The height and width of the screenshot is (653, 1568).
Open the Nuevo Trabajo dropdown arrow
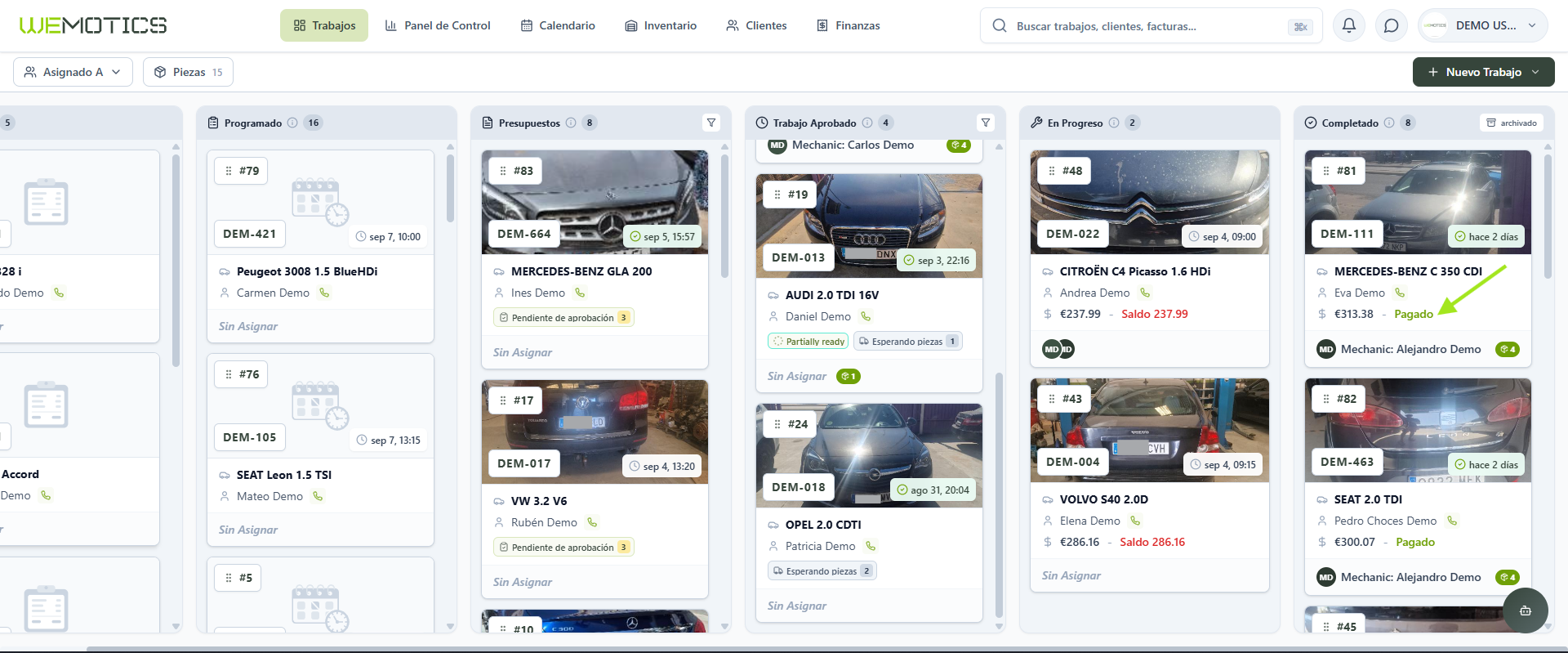pos(1536,72)
